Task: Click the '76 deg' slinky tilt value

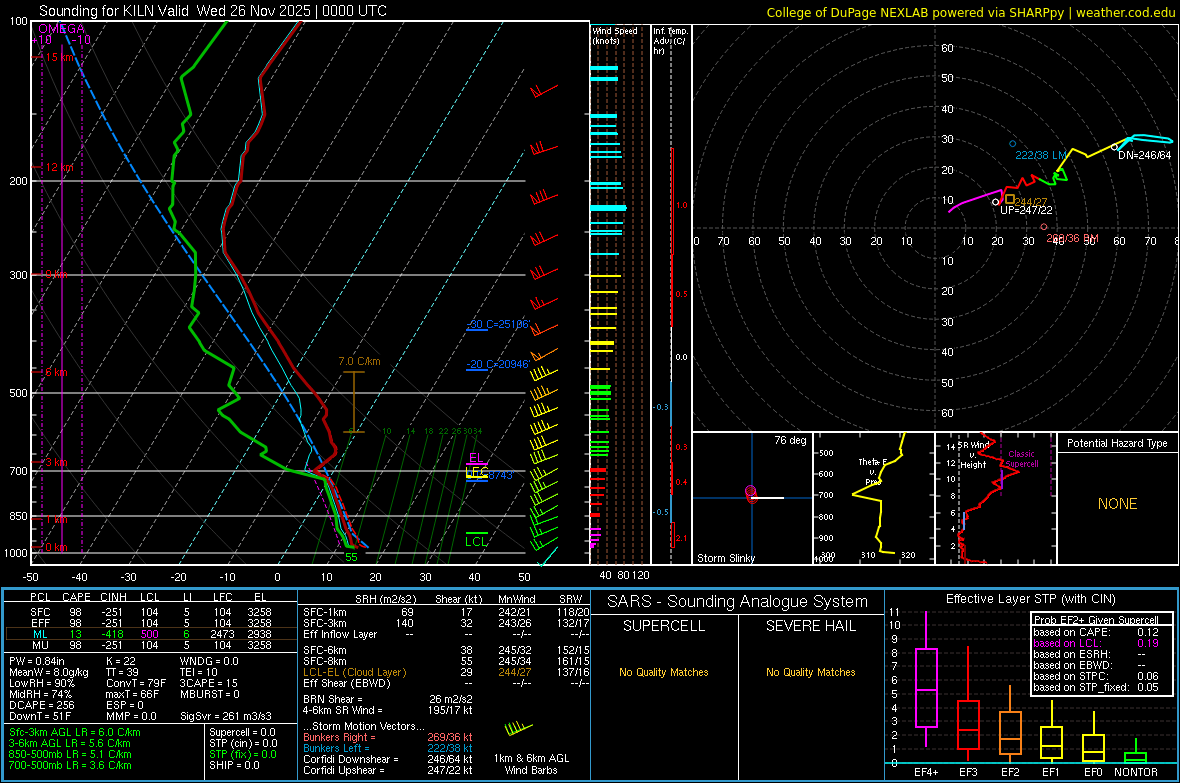Action: [790, 440]
